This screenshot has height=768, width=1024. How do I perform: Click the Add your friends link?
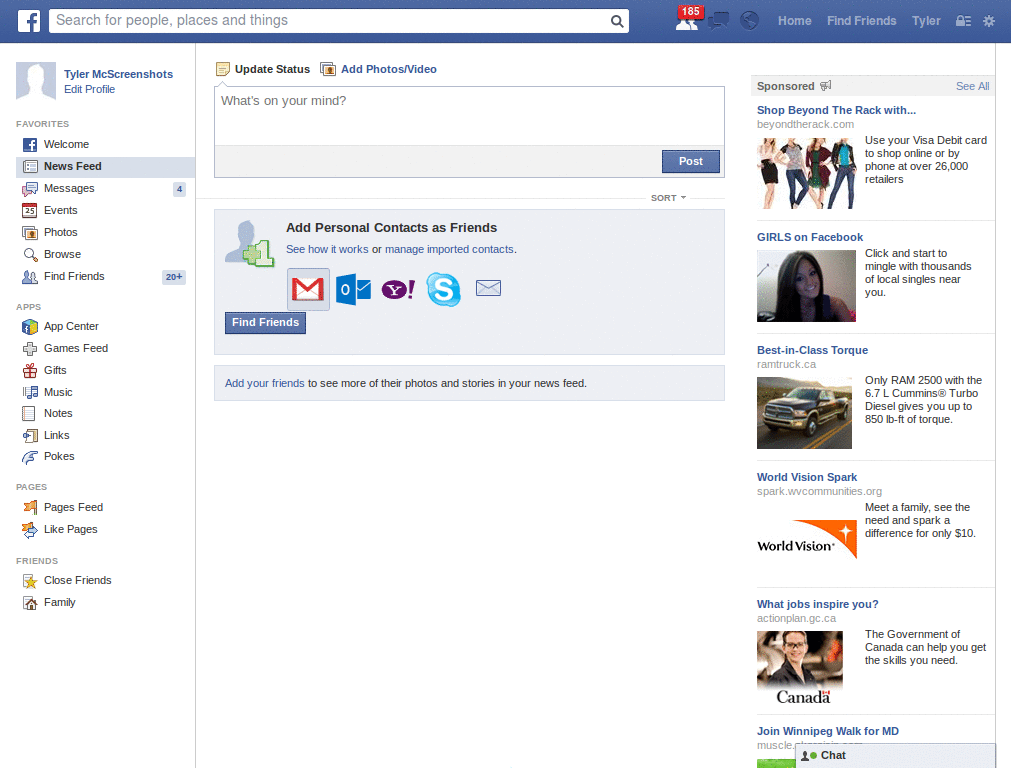click(264, 383)
